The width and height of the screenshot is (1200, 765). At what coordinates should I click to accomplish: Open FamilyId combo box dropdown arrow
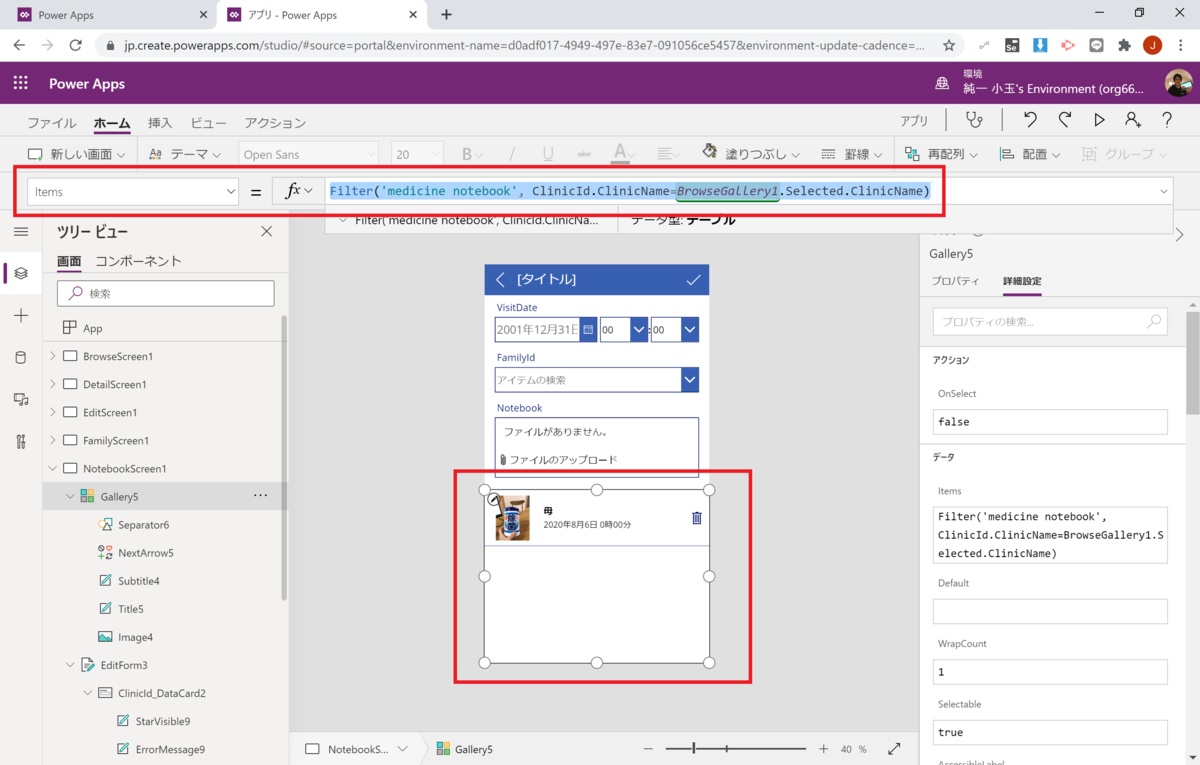point(689,380)
